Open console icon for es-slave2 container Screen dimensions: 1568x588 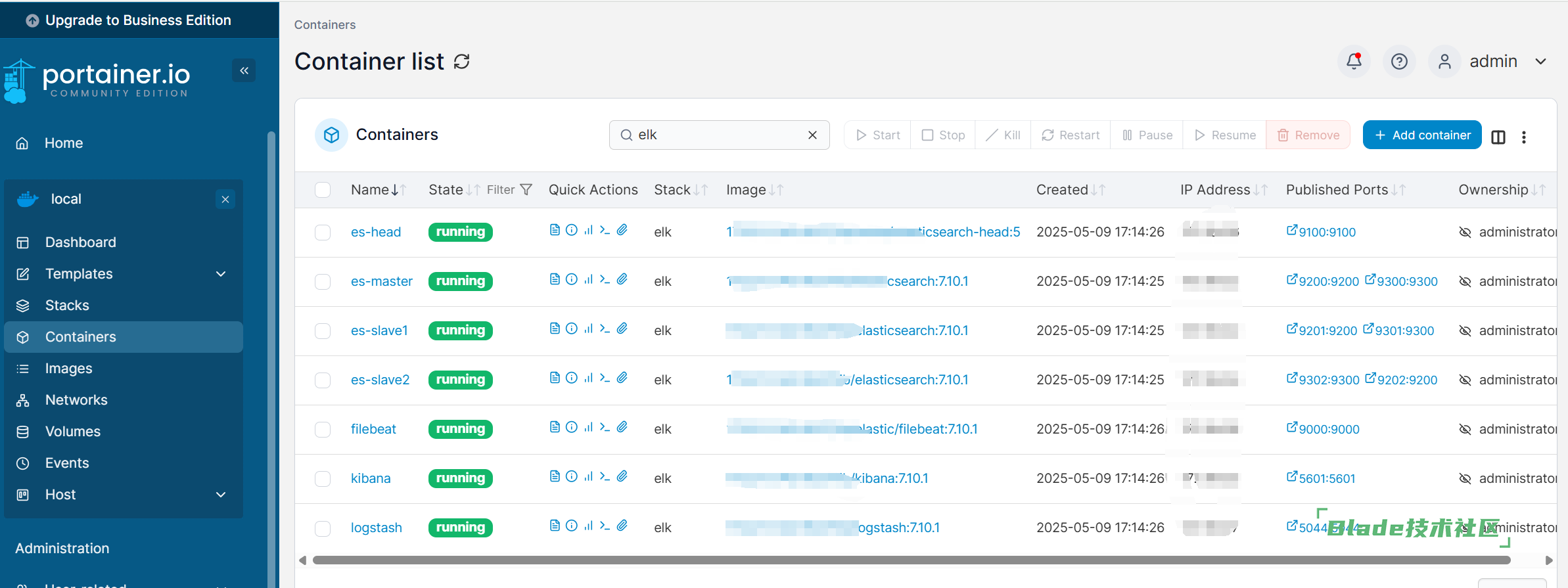click(x=605, y=377)
